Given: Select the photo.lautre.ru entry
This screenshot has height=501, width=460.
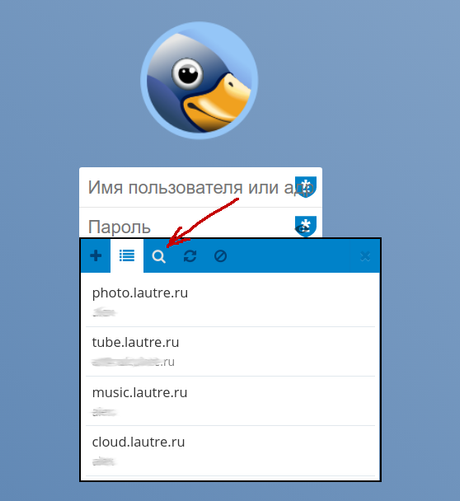Looking at the screenshot, I should (230, 302).
